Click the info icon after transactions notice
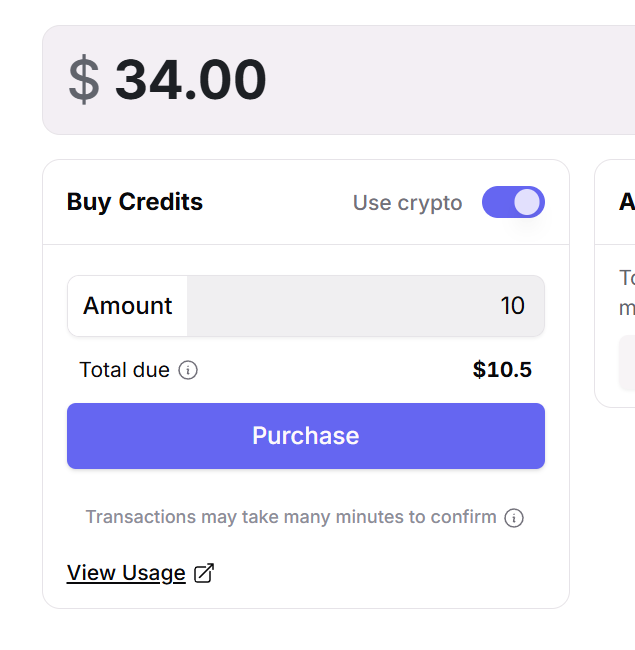The image size is (635, 650). point(514,517)
